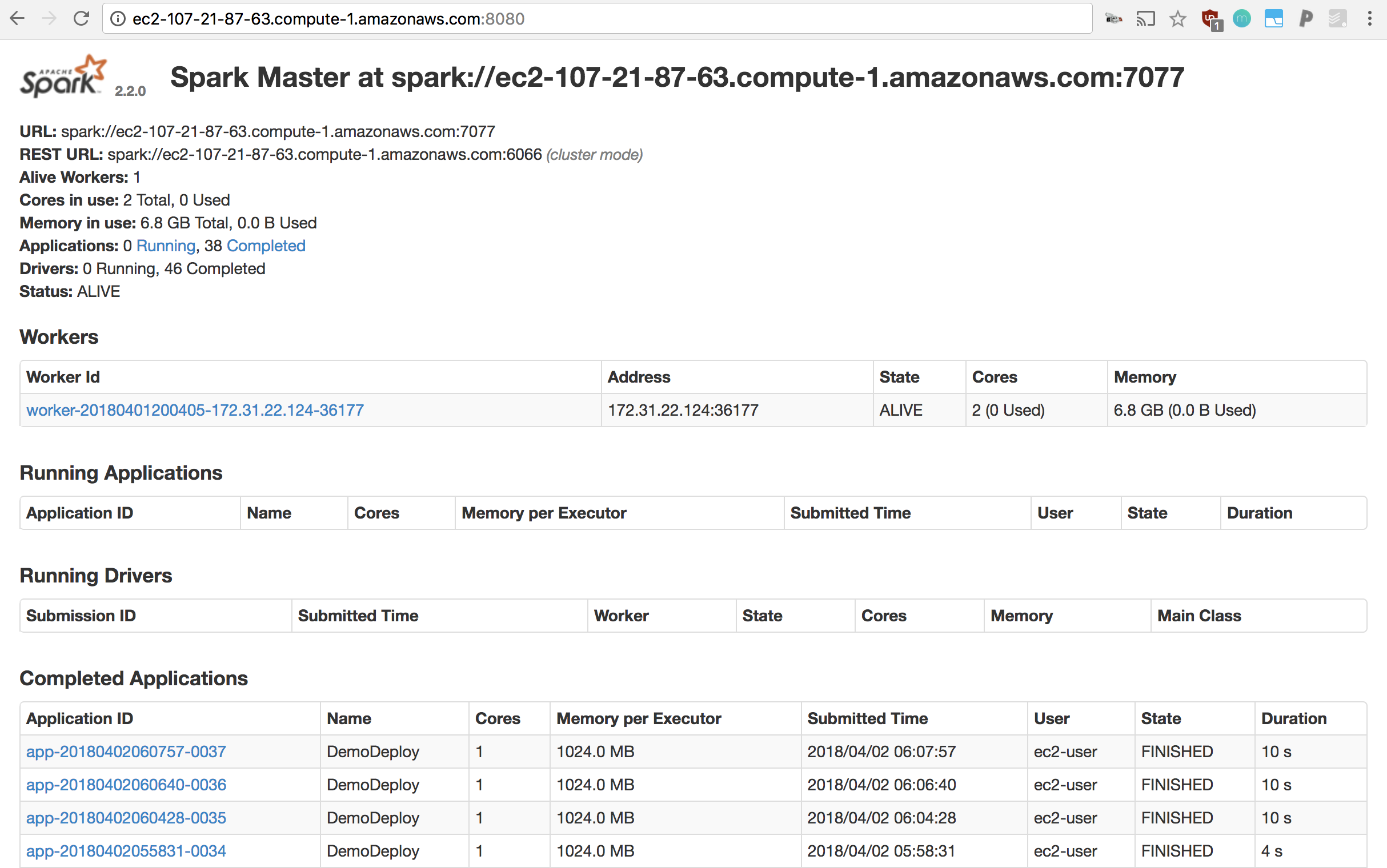Click the Worker Id column header
The width and height of the screenshot is (1387, 868).
[63, 376]
